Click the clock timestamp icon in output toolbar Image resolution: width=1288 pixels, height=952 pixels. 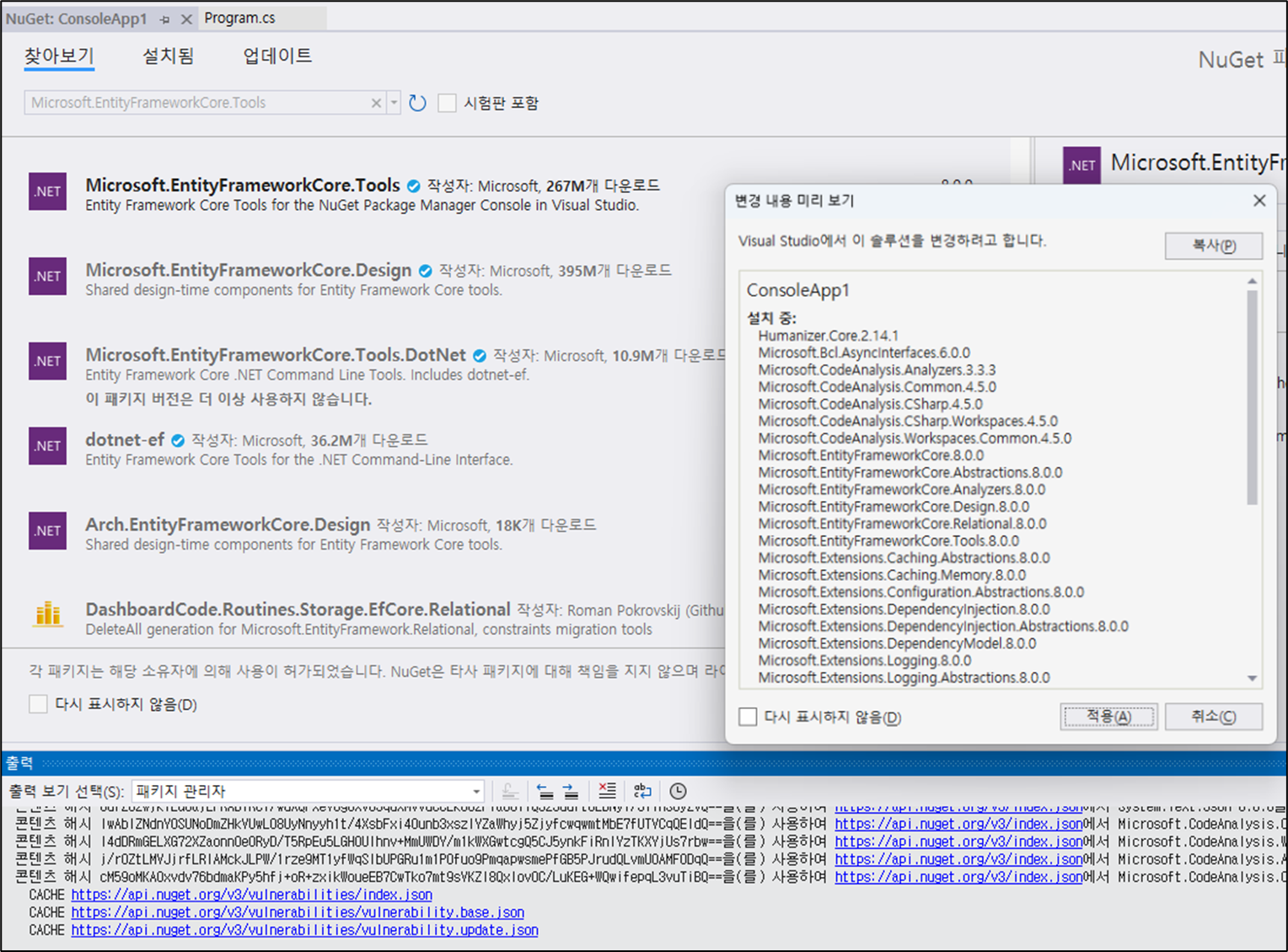coord(678,791)
